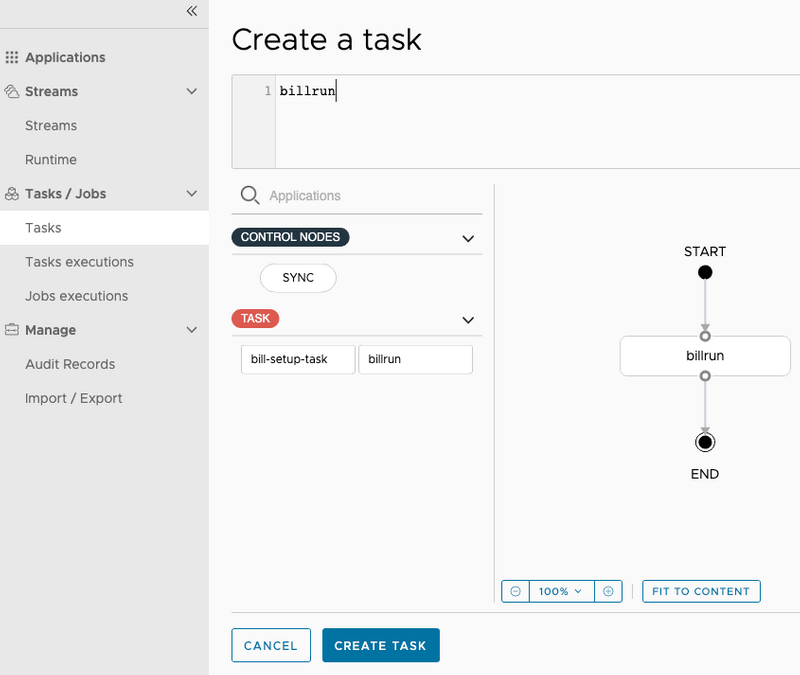Click FIT TO CONTENT under the graph
This screenshot has height=675, width=800.
[x=701, y=591]
